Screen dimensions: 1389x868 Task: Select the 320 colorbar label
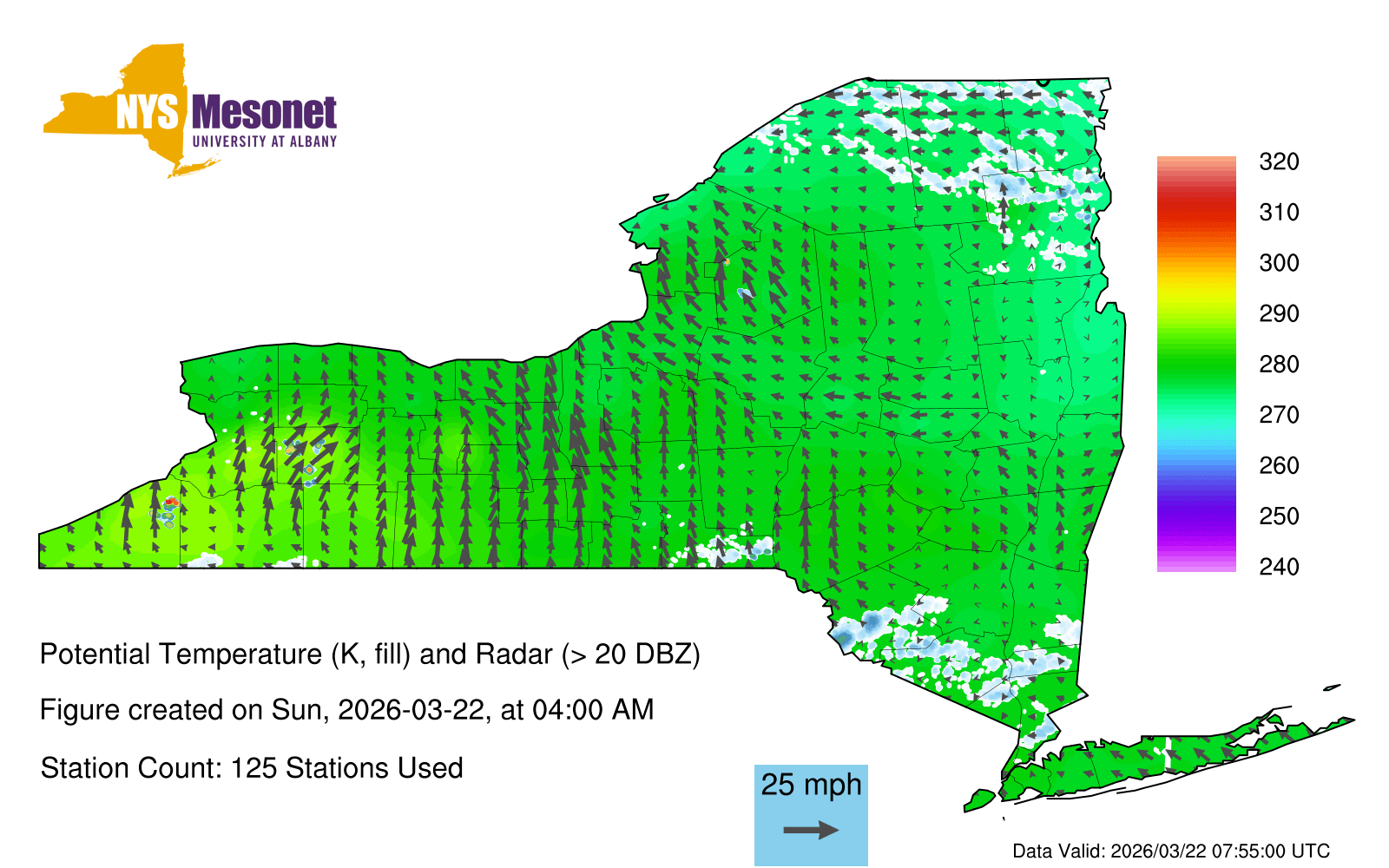(1279, 162)
